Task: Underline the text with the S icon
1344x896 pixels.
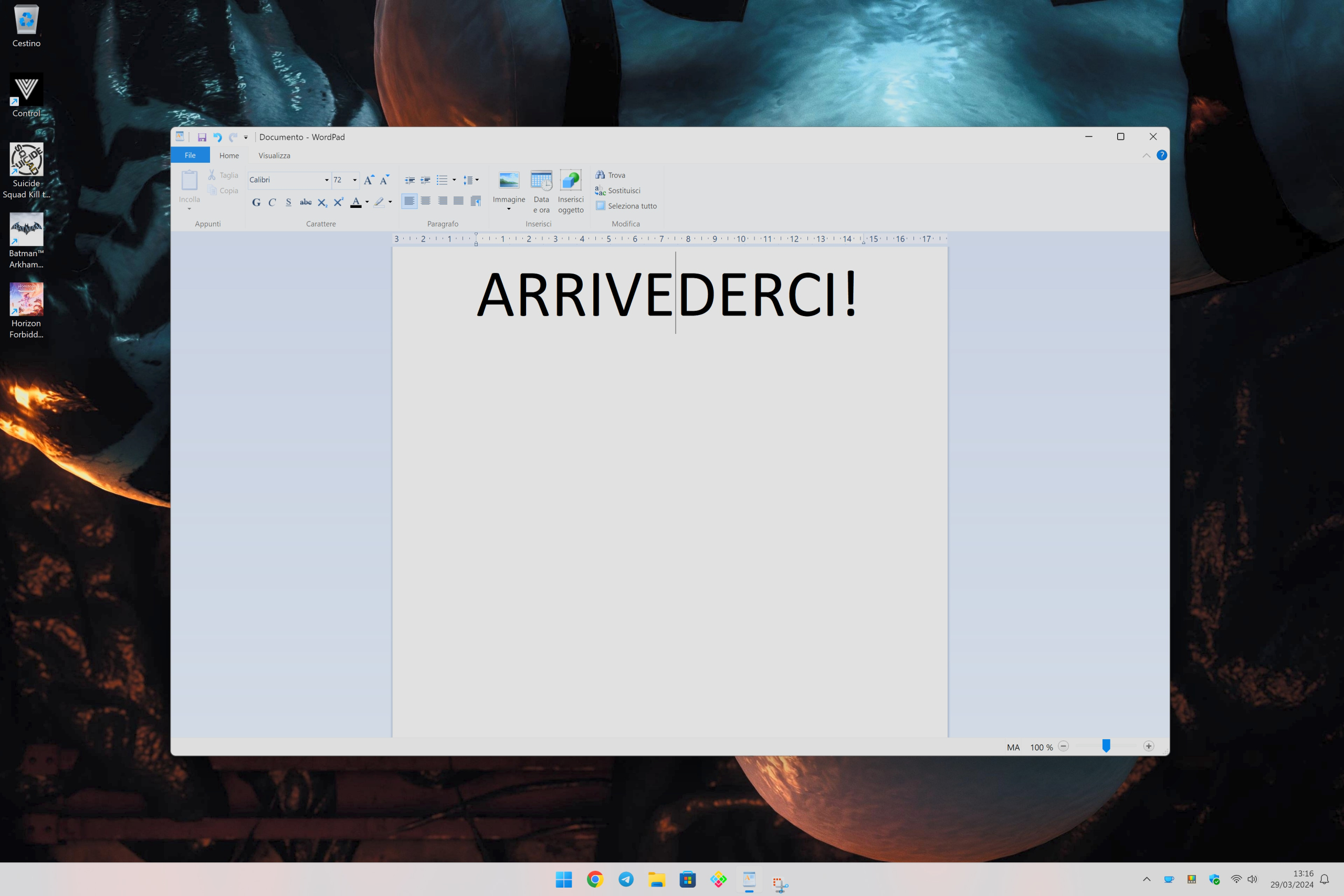Action: 288,202
